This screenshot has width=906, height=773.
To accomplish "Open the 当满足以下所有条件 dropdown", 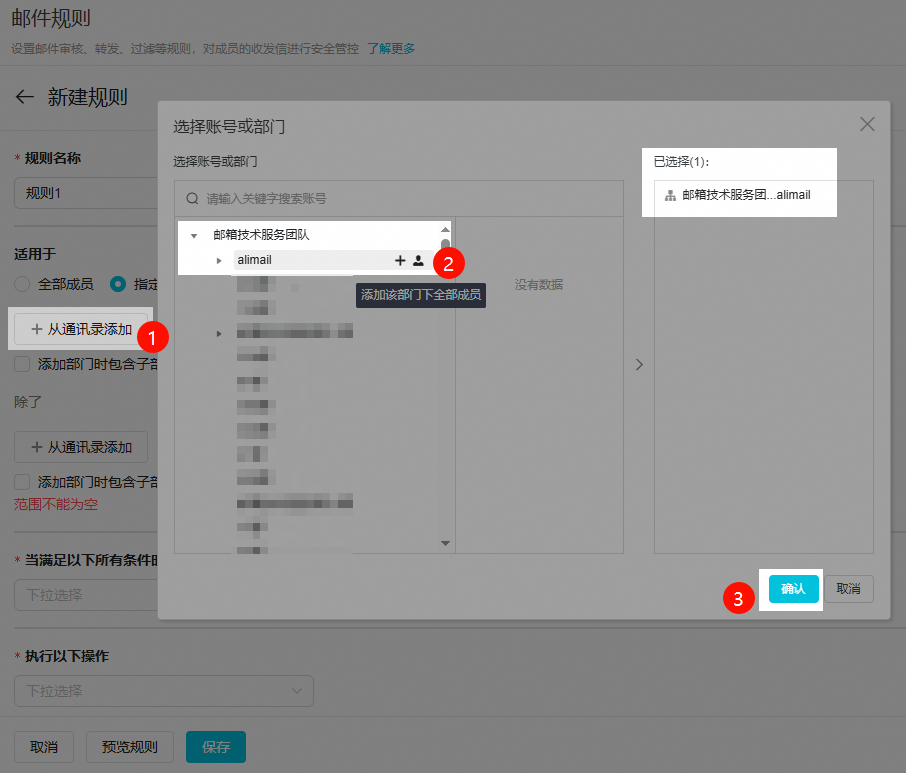I will coord(85,595).
